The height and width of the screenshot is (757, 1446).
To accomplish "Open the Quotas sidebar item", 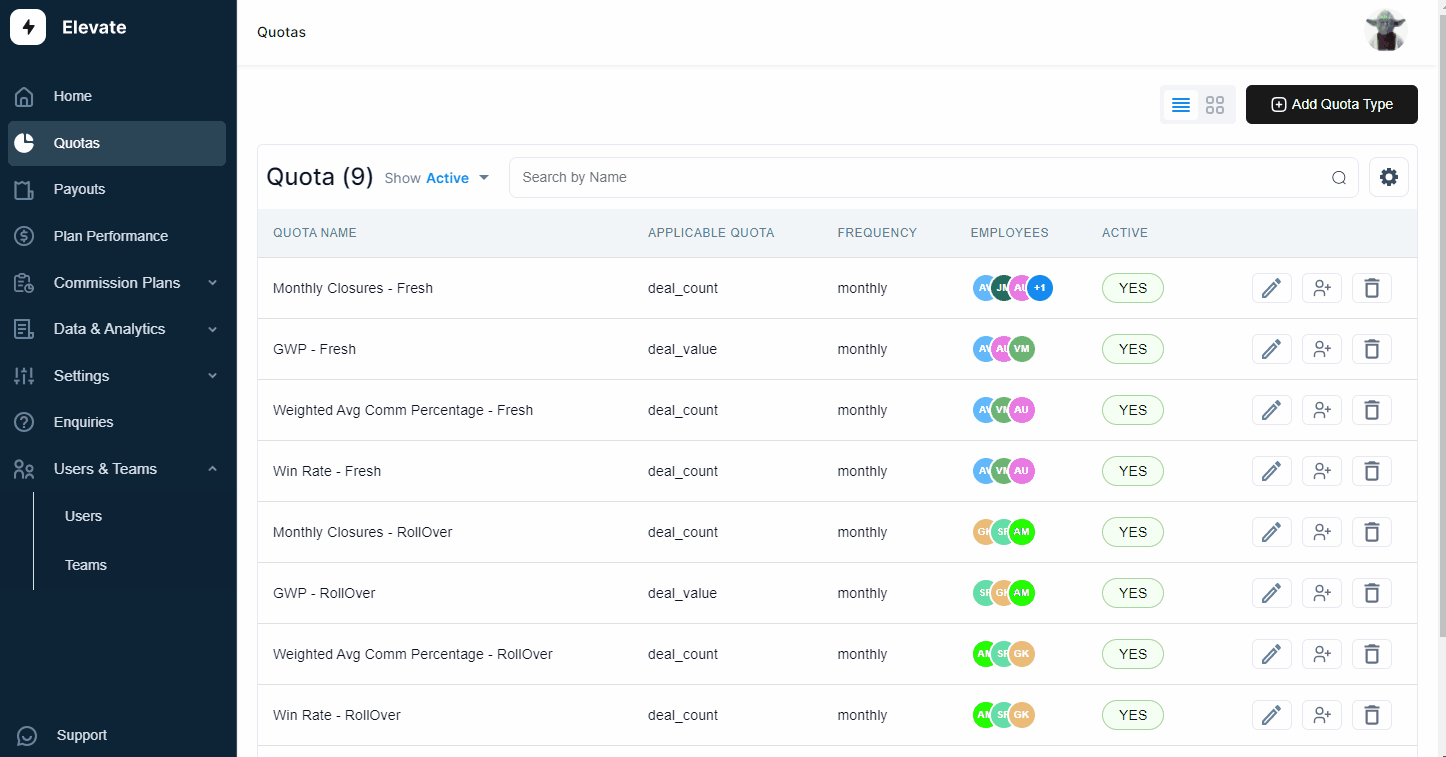I will click(x=117, y=143).
